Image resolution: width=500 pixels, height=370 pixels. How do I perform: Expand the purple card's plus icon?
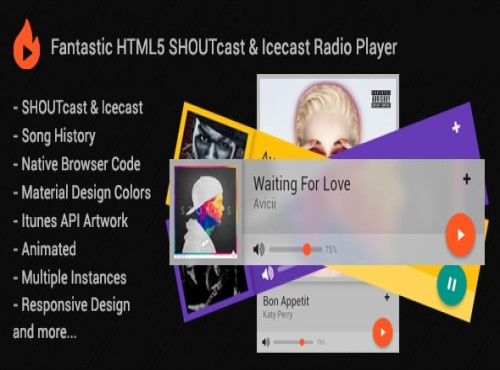click(x=456, y=127)
